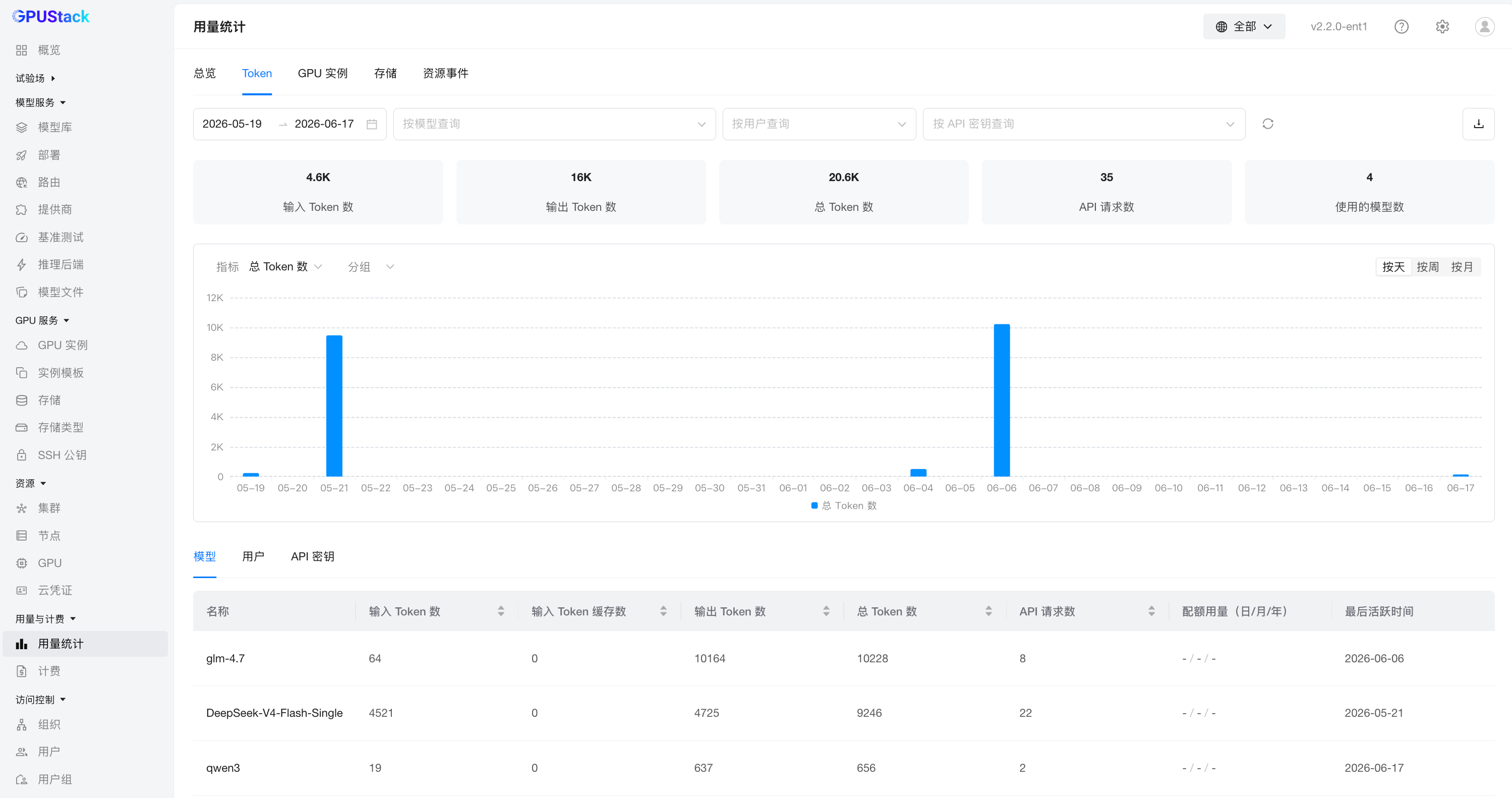Open 模型文件 model files icon

point(22,293)
